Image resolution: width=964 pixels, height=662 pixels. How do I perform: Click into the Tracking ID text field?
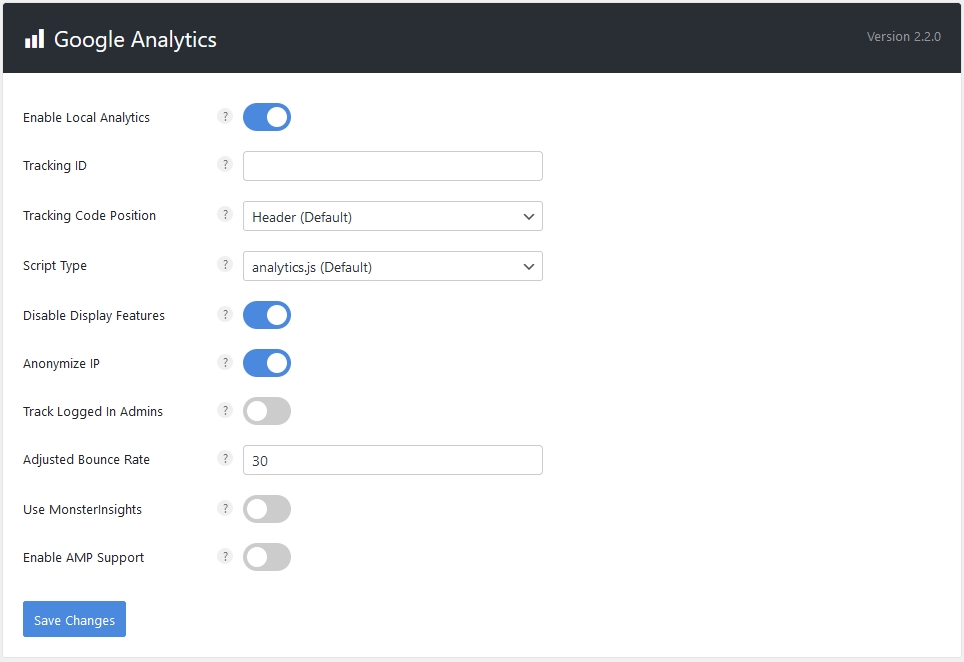(392, 166)
